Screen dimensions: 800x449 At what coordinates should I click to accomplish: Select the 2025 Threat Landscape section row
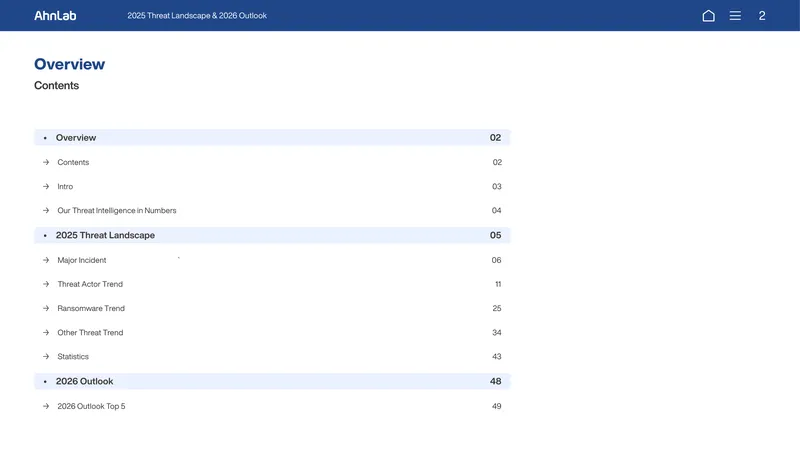pyautogui.click(x=272, y=235)
